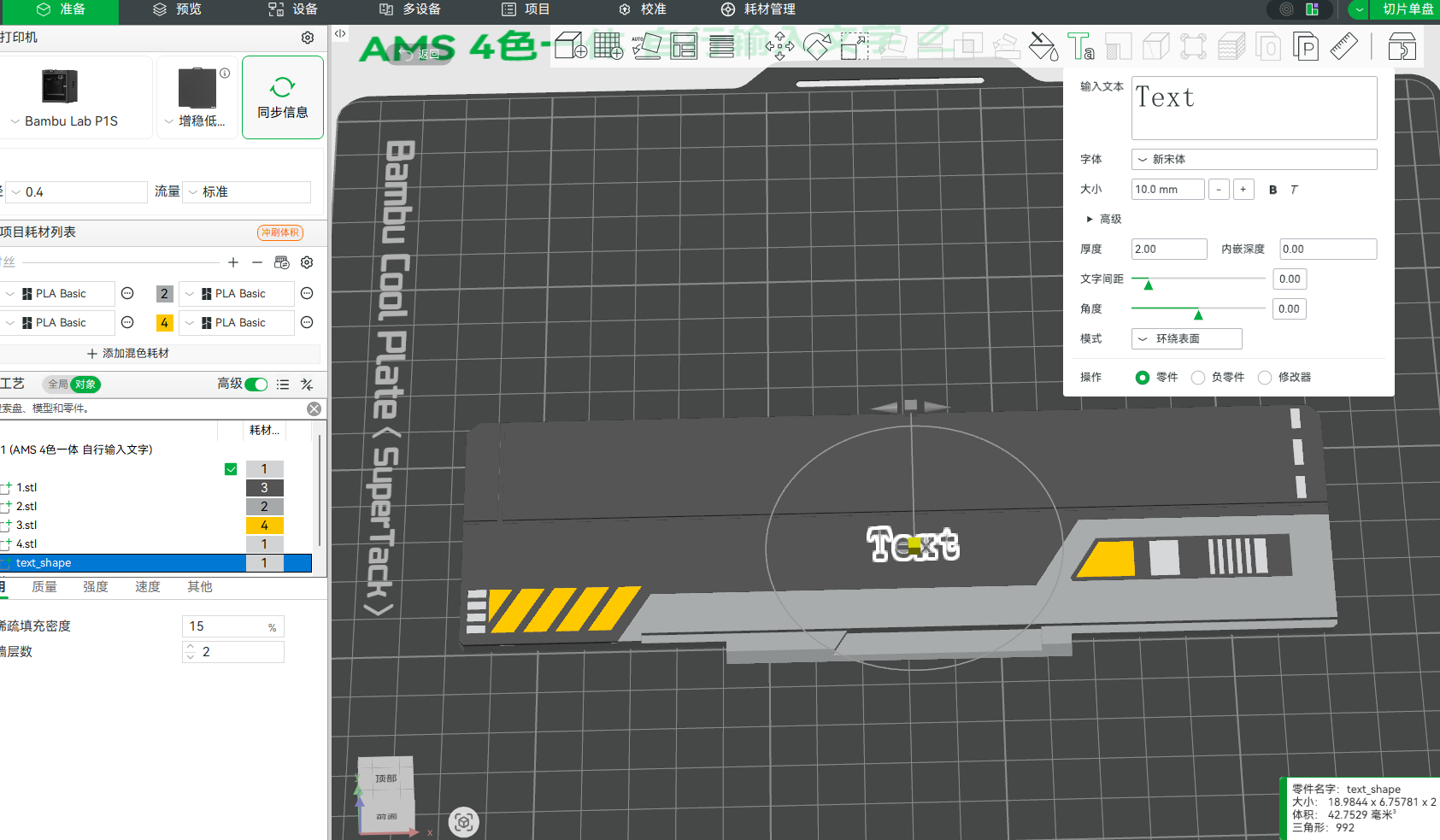
Task: Click the Add plate grid icon
Action: (608, 45)
